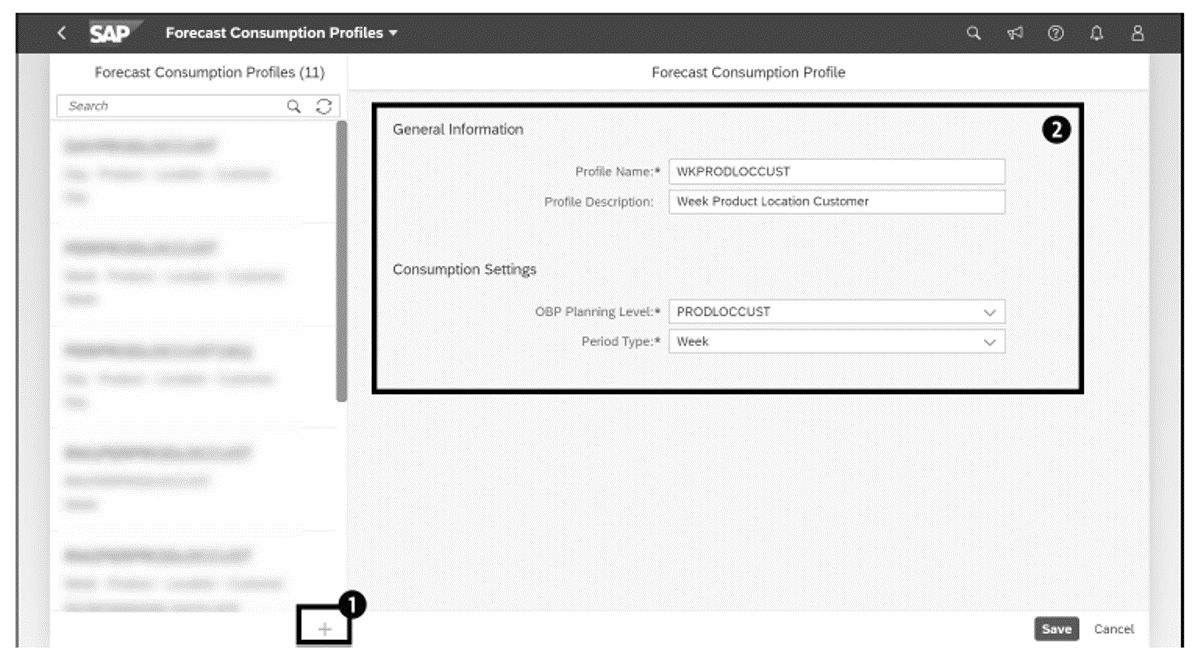Image resolution: width=1195 pixels, height=667 pixels.
Task: Click inside the Search profiles box
Action: 160,105
